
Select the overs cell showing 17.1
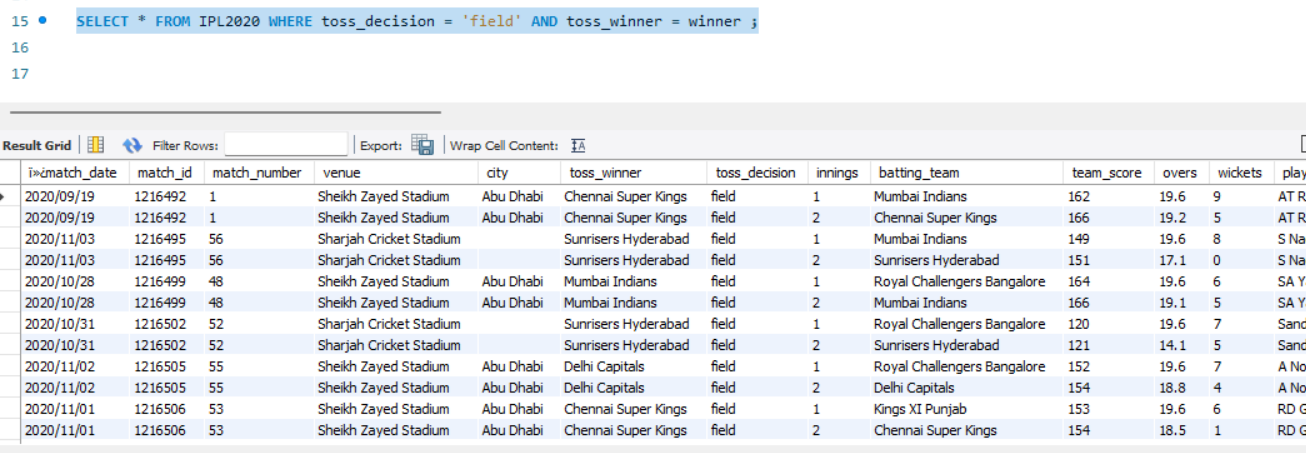click(x=1181, y=260)
